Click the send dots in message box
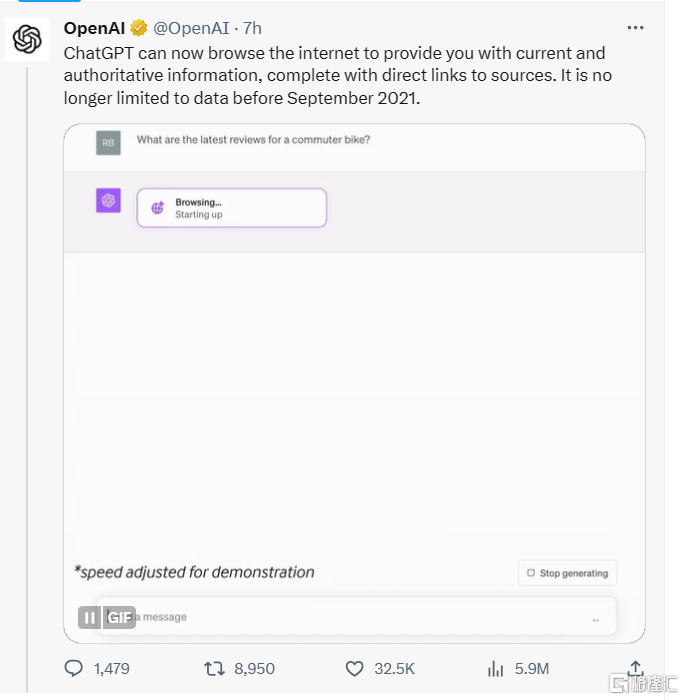 tap(596, 620)
